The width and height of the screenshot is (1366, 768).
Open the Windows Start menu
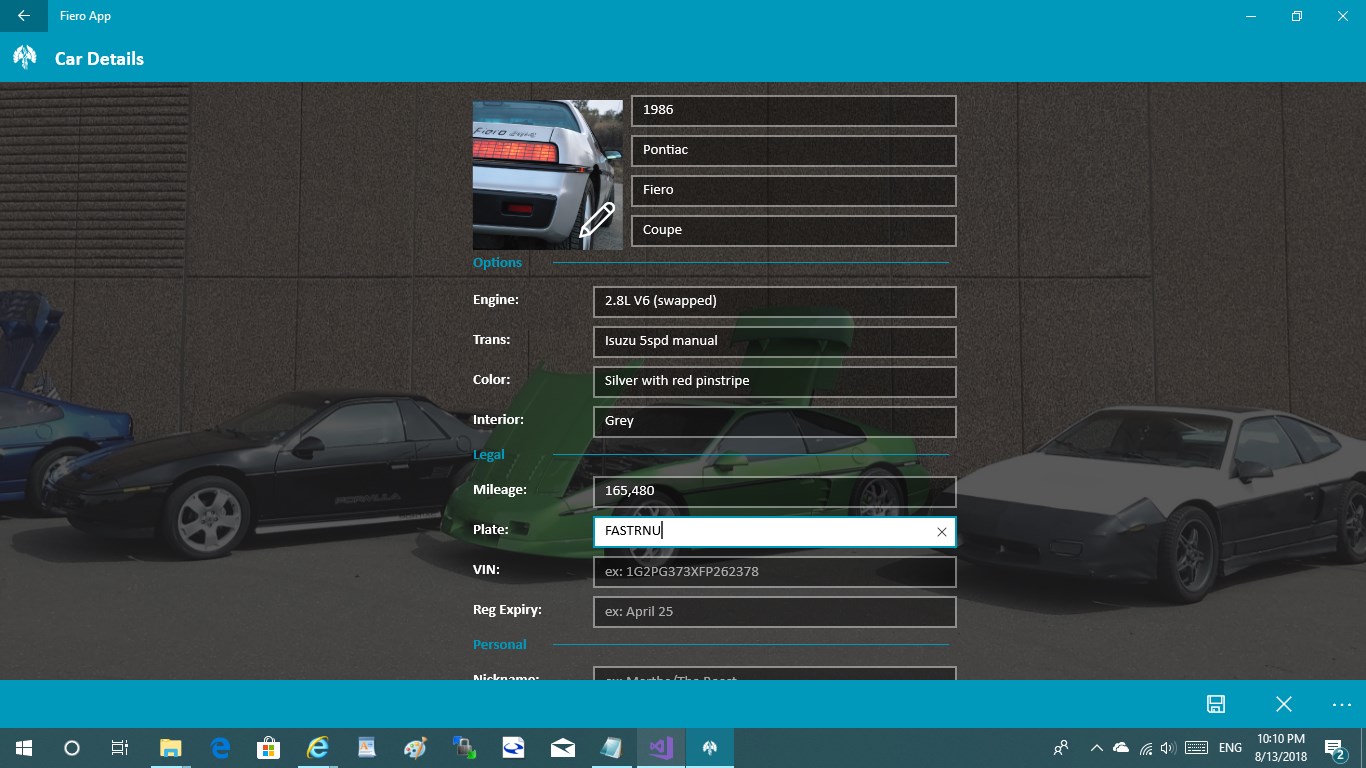pos(24,748)
